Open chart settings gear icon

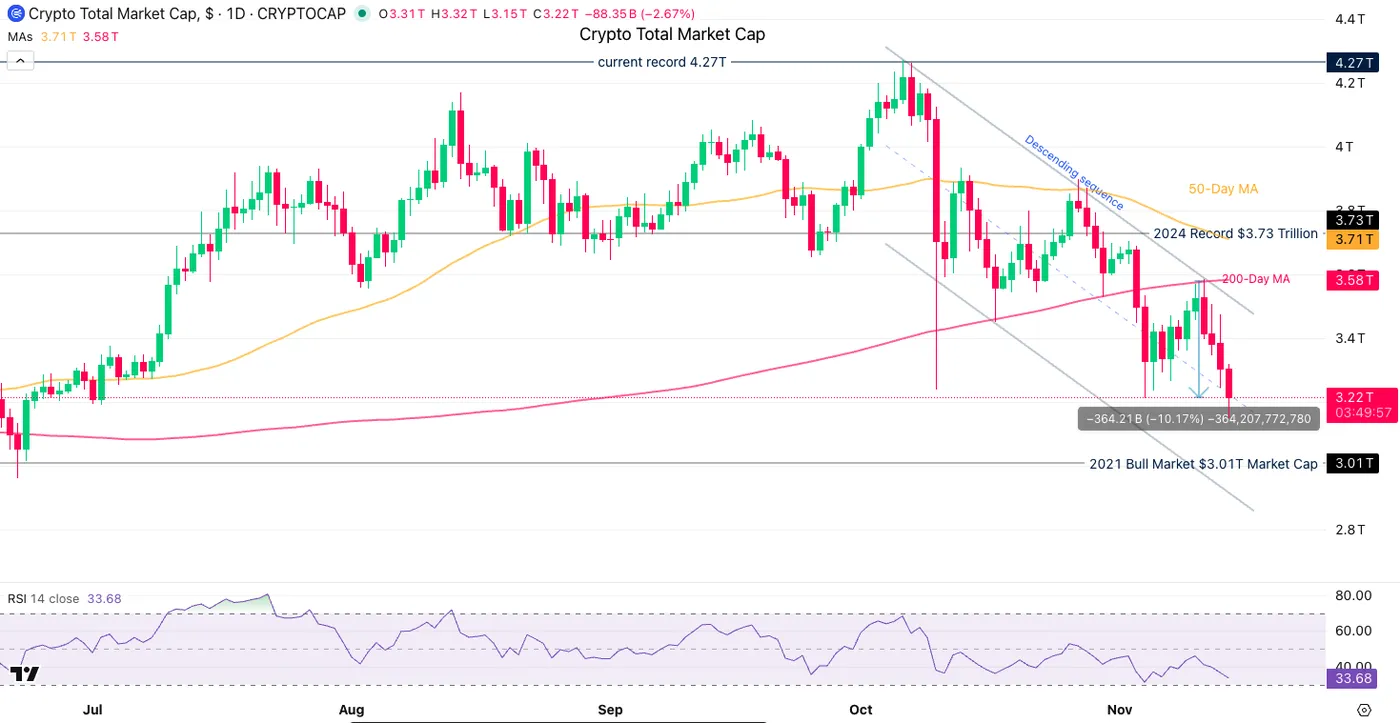coord(1364,709)
